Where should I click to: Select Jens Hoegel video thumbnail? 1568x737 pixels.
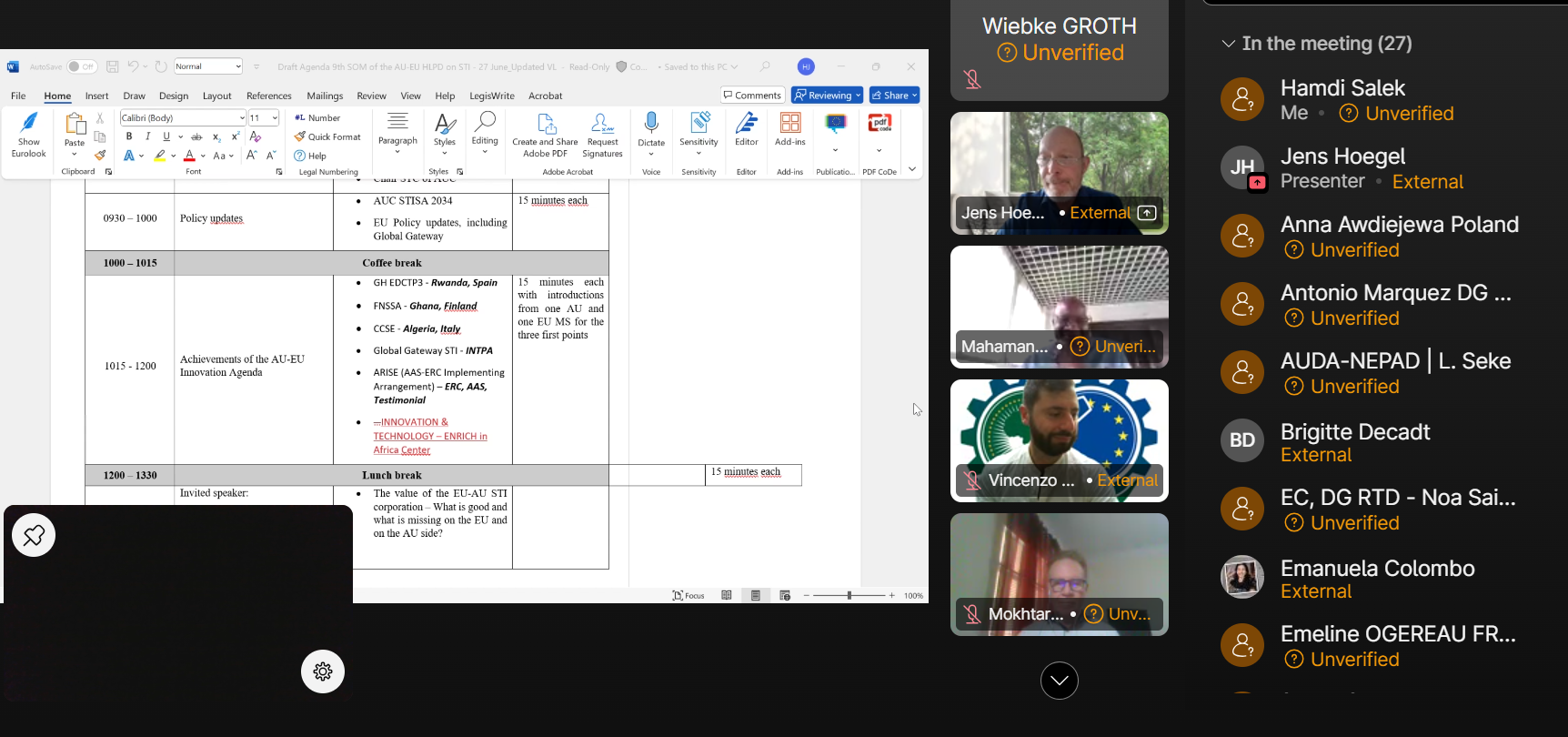pos(1060,173)
